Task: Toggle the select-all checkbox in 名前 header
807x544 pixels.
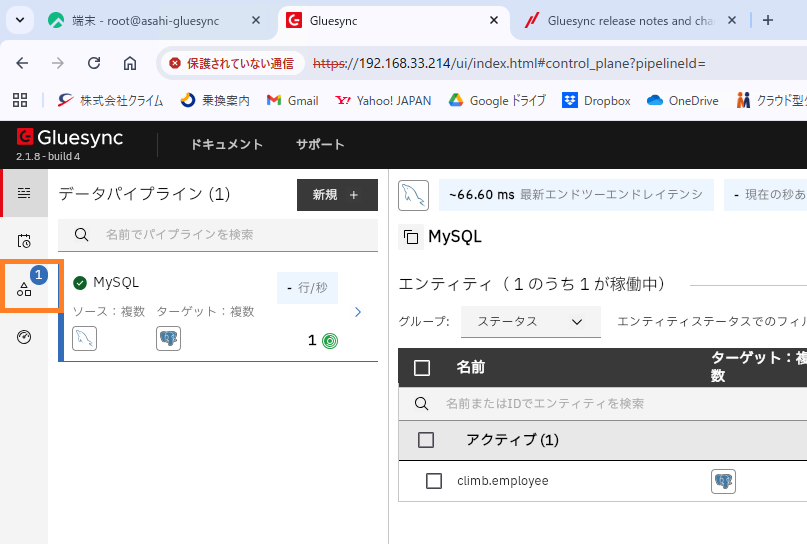Action: 422,368
